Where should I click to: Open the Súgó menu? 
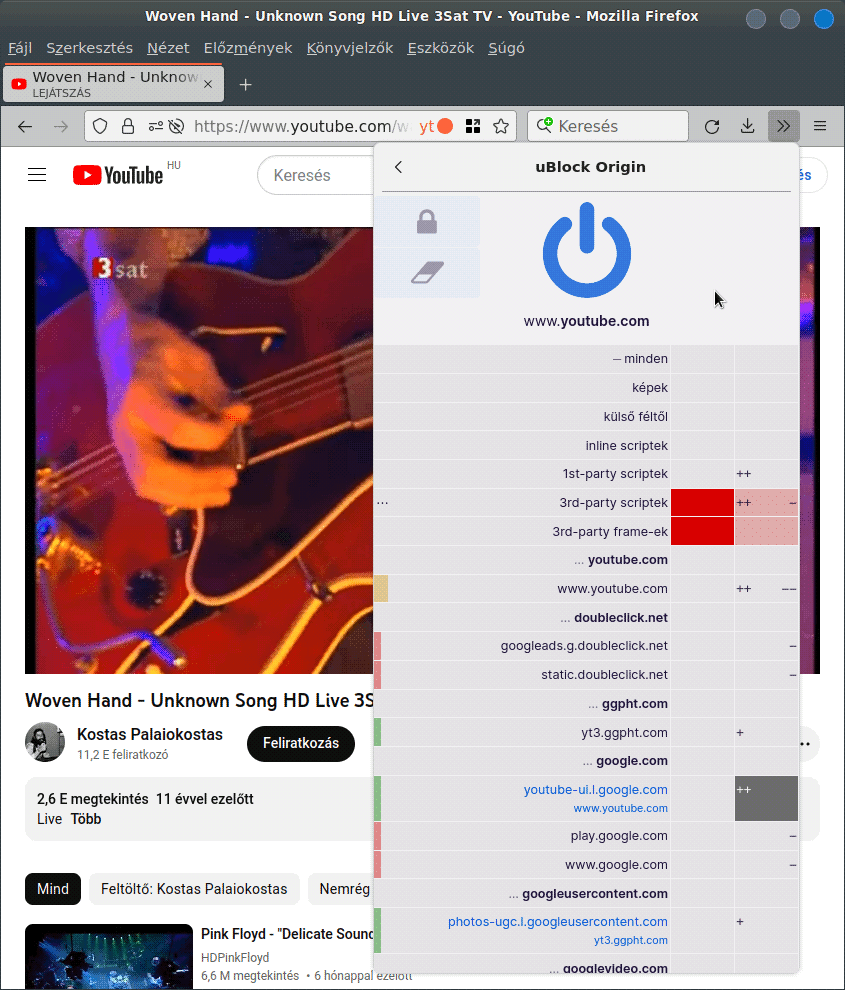(x=506, y=48)
